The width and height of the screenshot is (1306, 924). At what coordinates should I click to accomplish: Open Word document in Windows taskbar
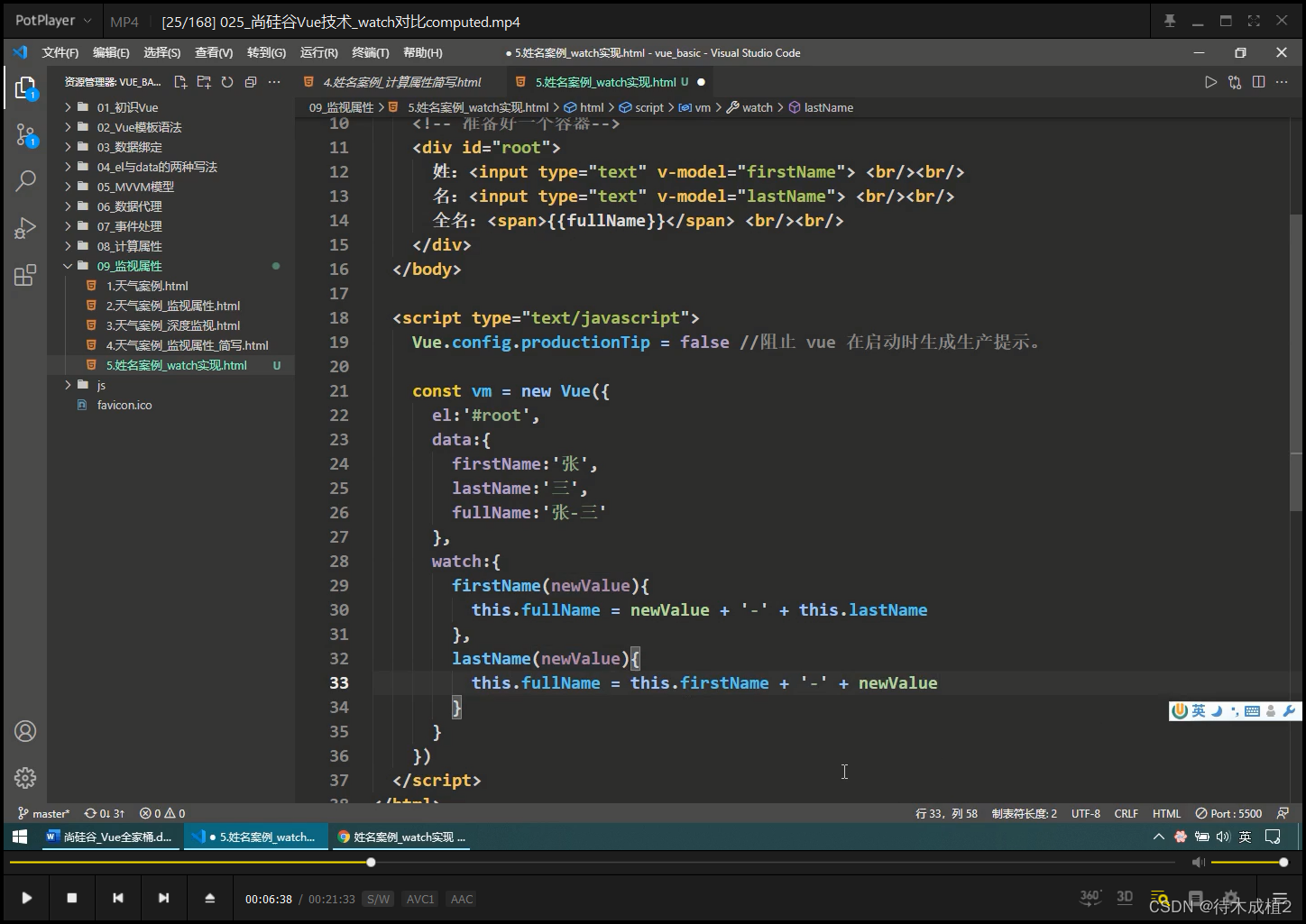[x=111, y=837]
